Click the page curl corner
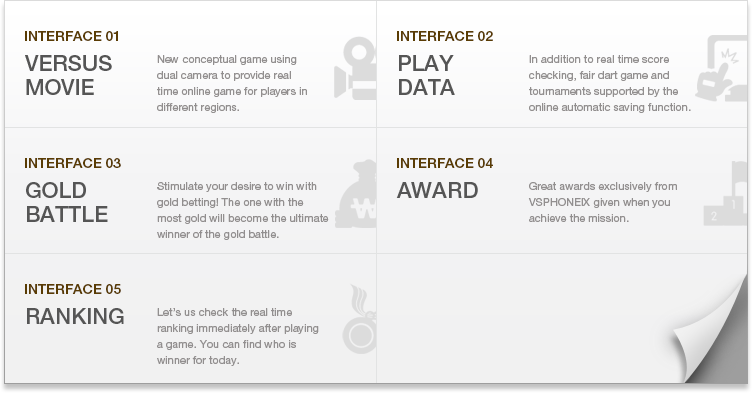Image resolution: width=752 pixels, height=393 pixels. pyautogui.click(x=710, y=332)
